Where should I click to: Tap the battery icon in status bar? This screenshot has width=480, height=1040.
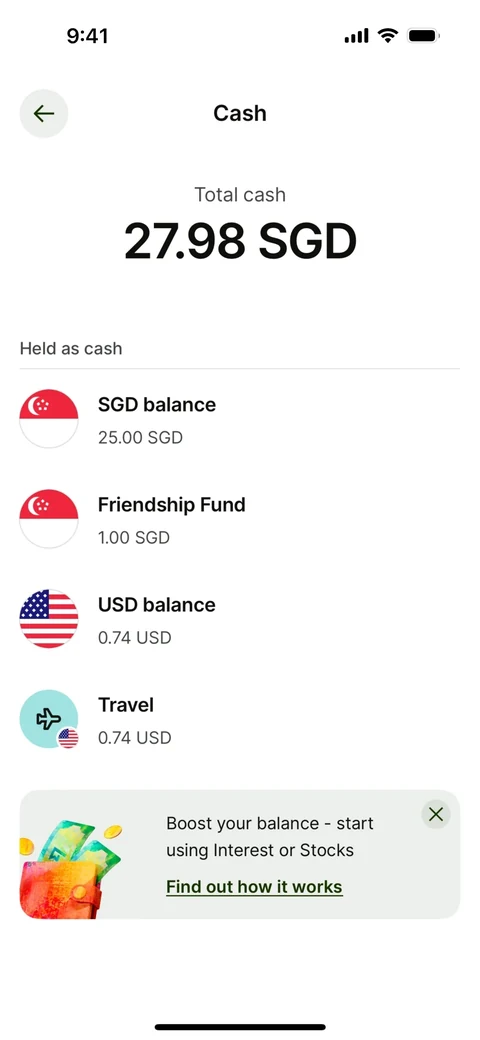[x=424, y=35]
